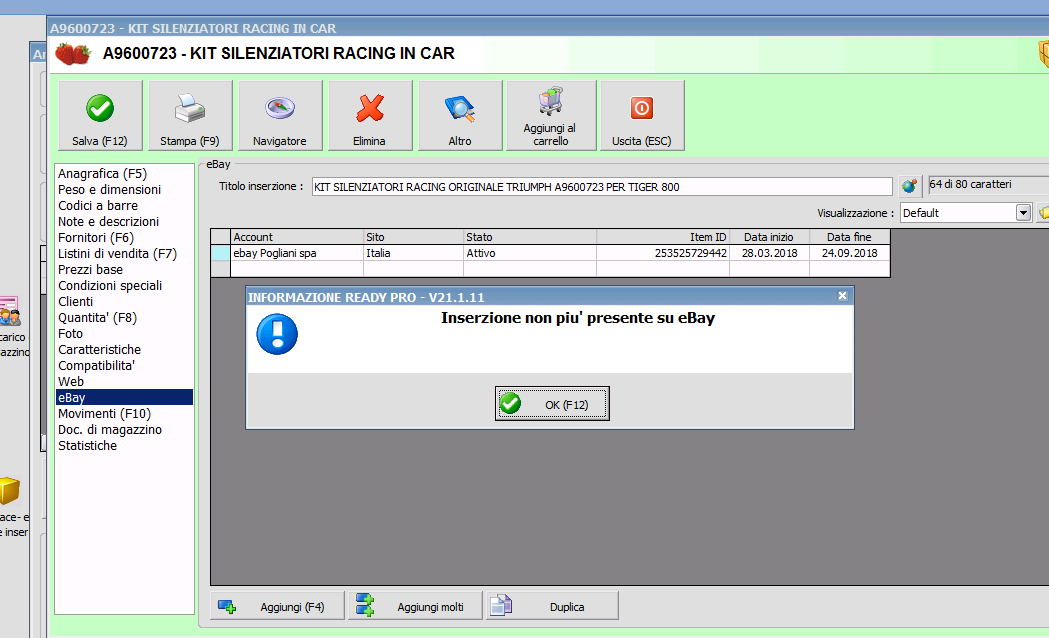The width and height of the screenshot is (1049, 638).
Task: Click the Uscita (ESC) exit button
Action: [642, 116]
